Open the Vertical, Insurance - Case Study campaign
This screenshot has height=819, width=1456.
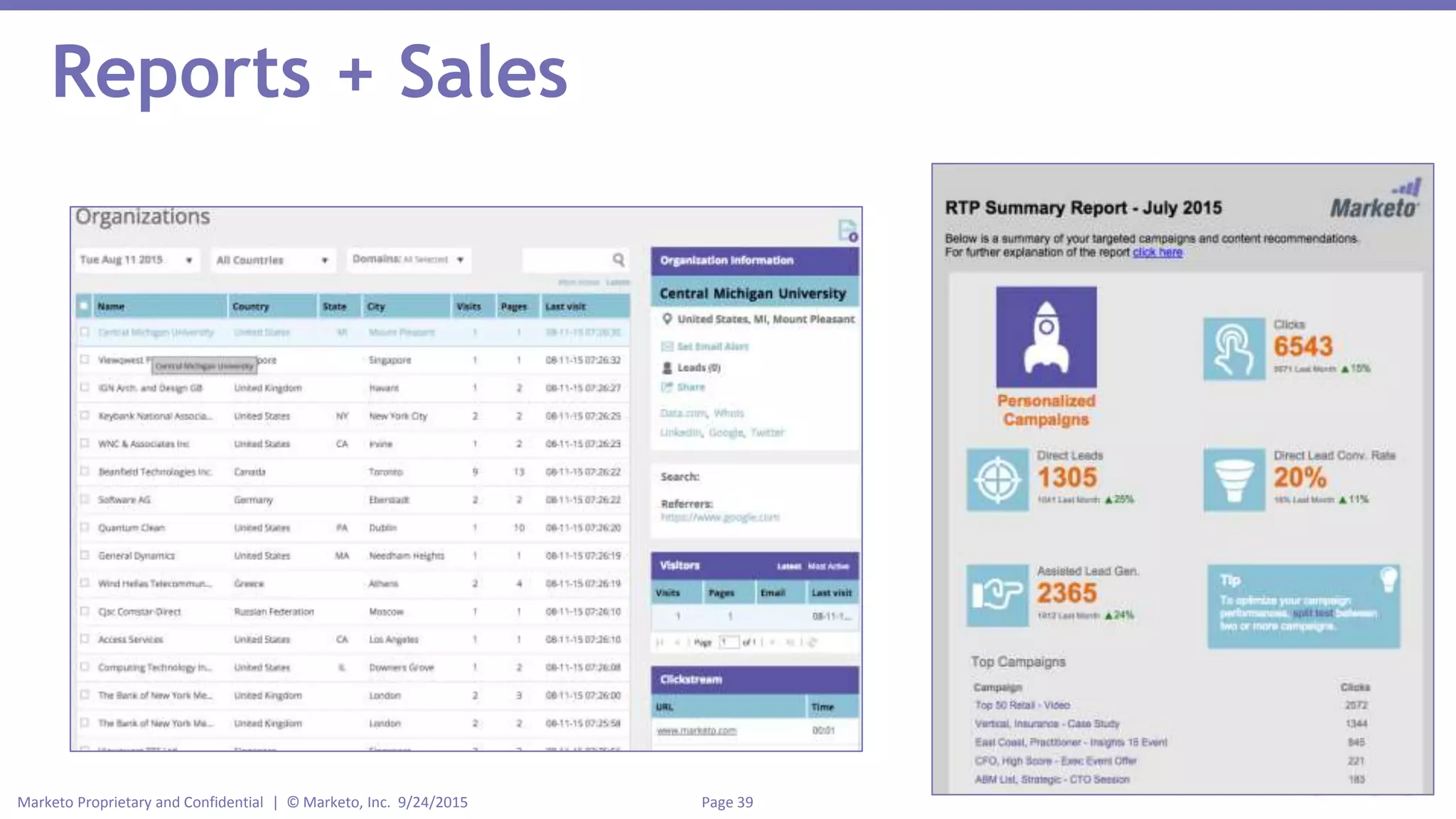pyautogui.click(x=1046, y=724)
